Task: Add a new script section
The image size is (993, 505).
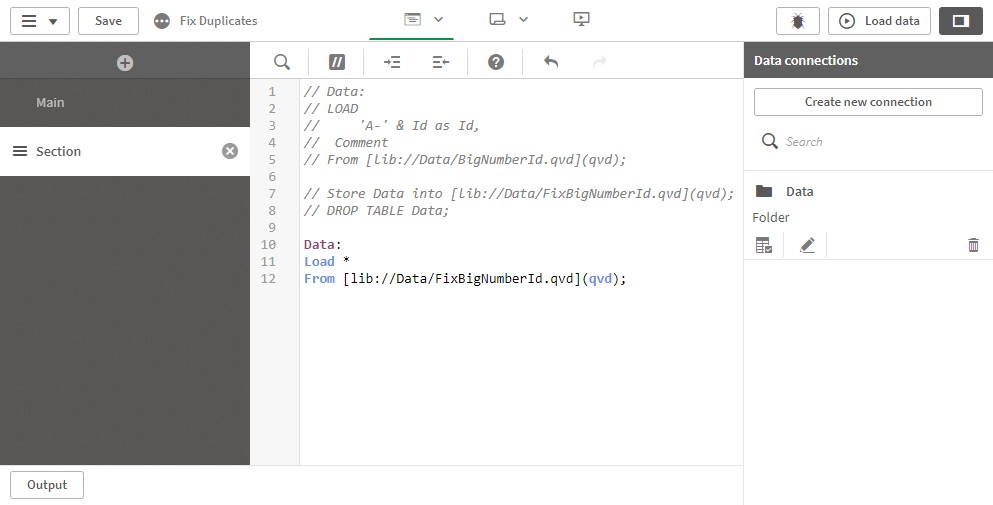Action: pos(125,63)
